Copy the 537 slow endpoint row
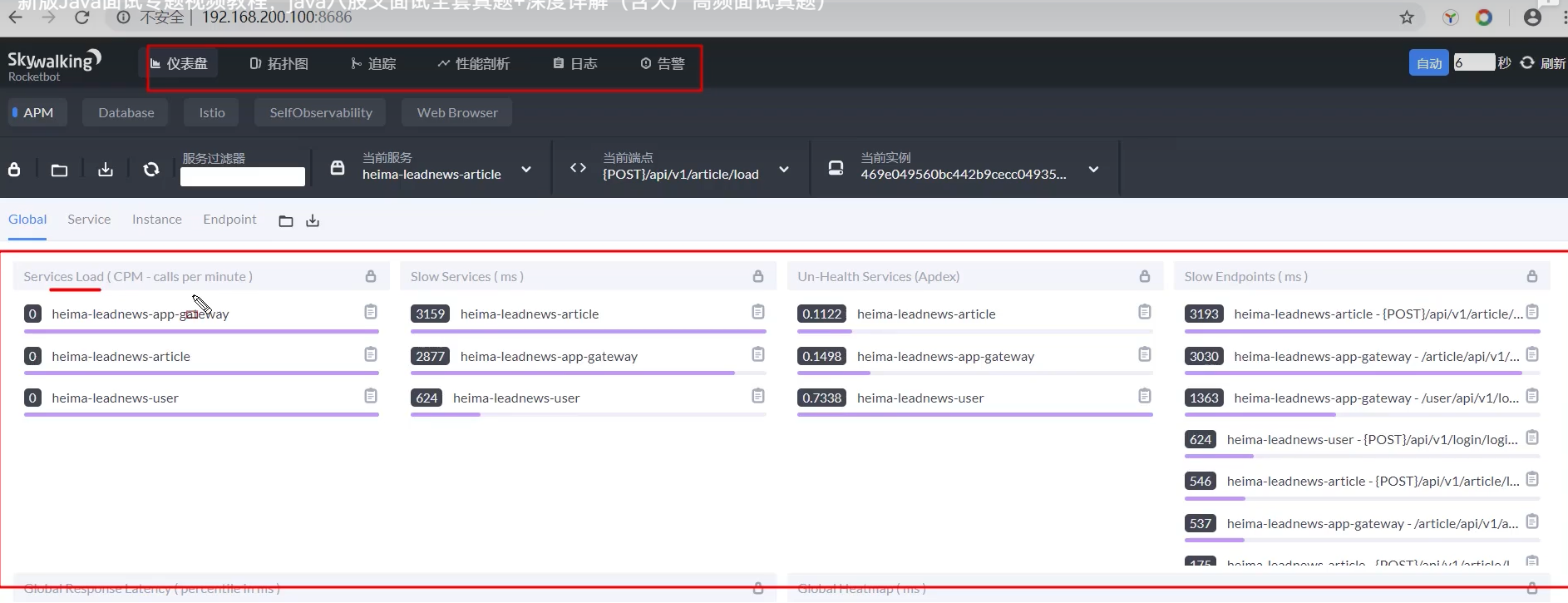The image size is (1568, 603). [1532, 521]
